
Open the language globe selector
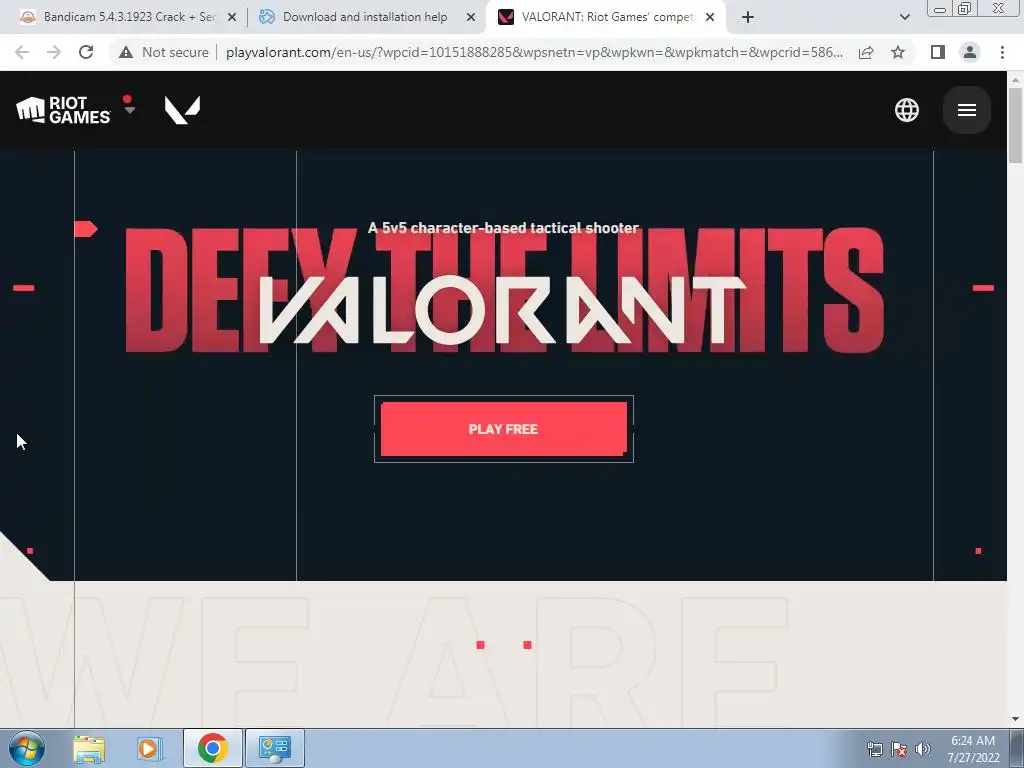[x=906, y=110]
